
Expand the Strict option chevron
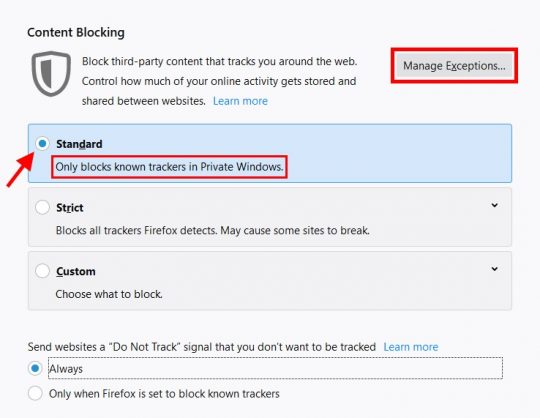coord(495,205)
